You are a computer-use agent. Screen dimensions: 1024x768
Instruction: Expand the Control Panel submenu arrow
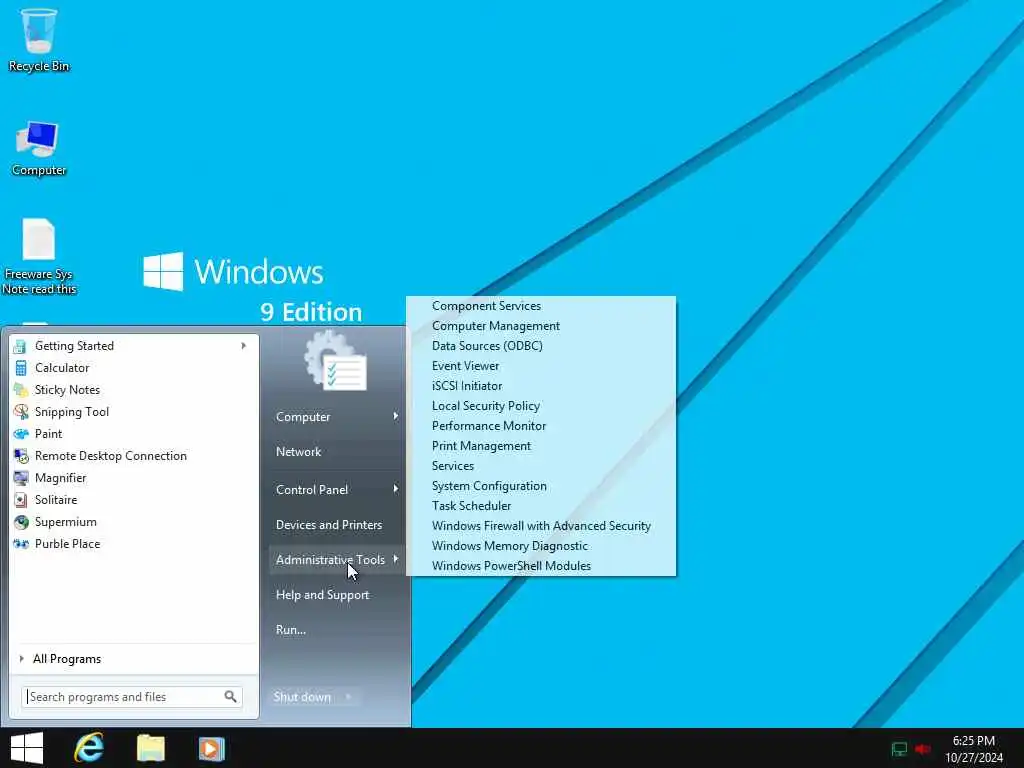coord(396,489)
